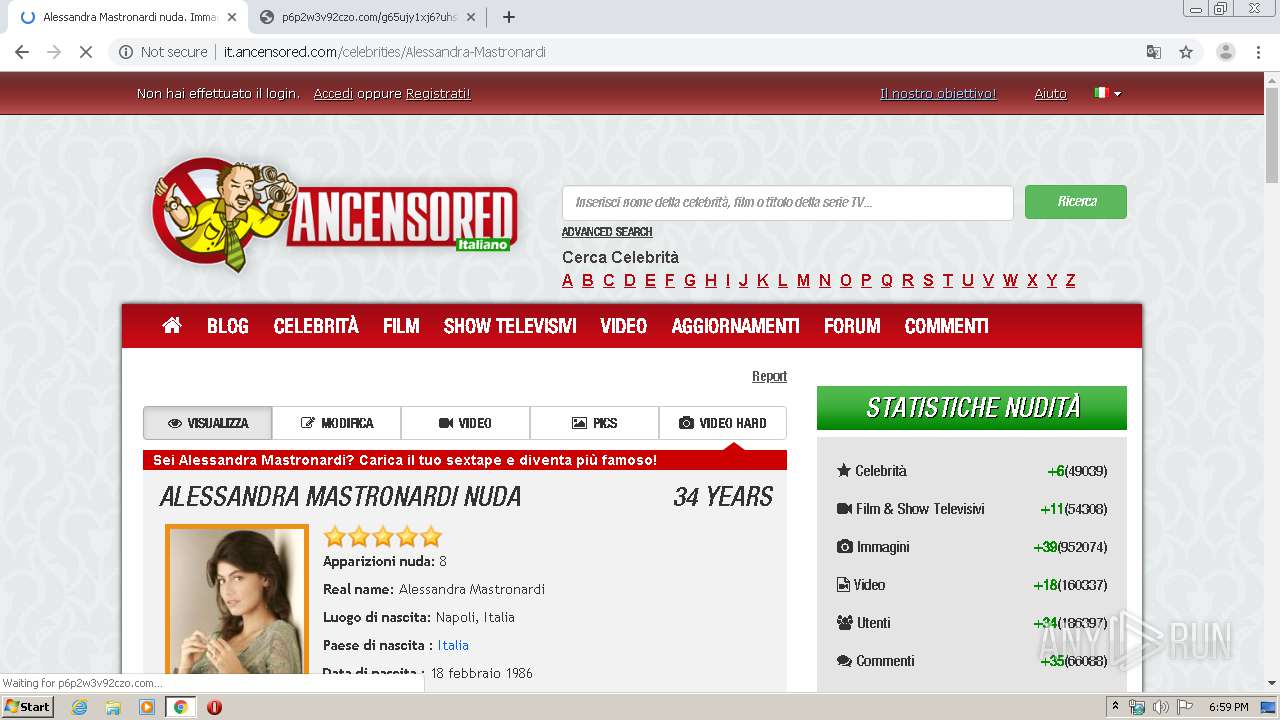The height and width of the screenshot is (720, 1280).
Task: Open the Chrome profile avatar icon
Action: pyautogui.click(x=1226, y=52)
